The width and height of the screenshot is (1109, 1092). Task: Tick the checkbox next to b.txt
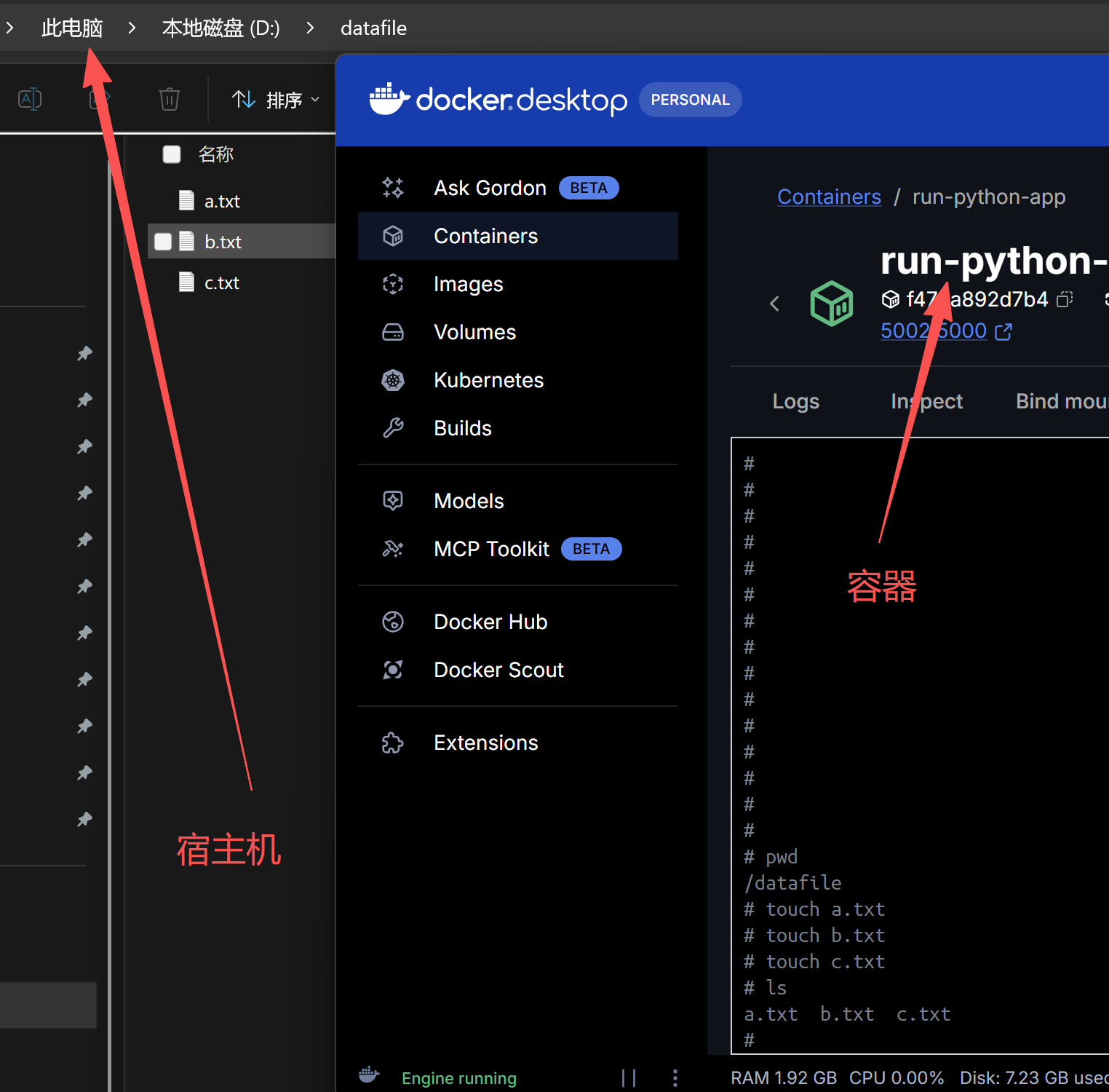coord(163,242)
